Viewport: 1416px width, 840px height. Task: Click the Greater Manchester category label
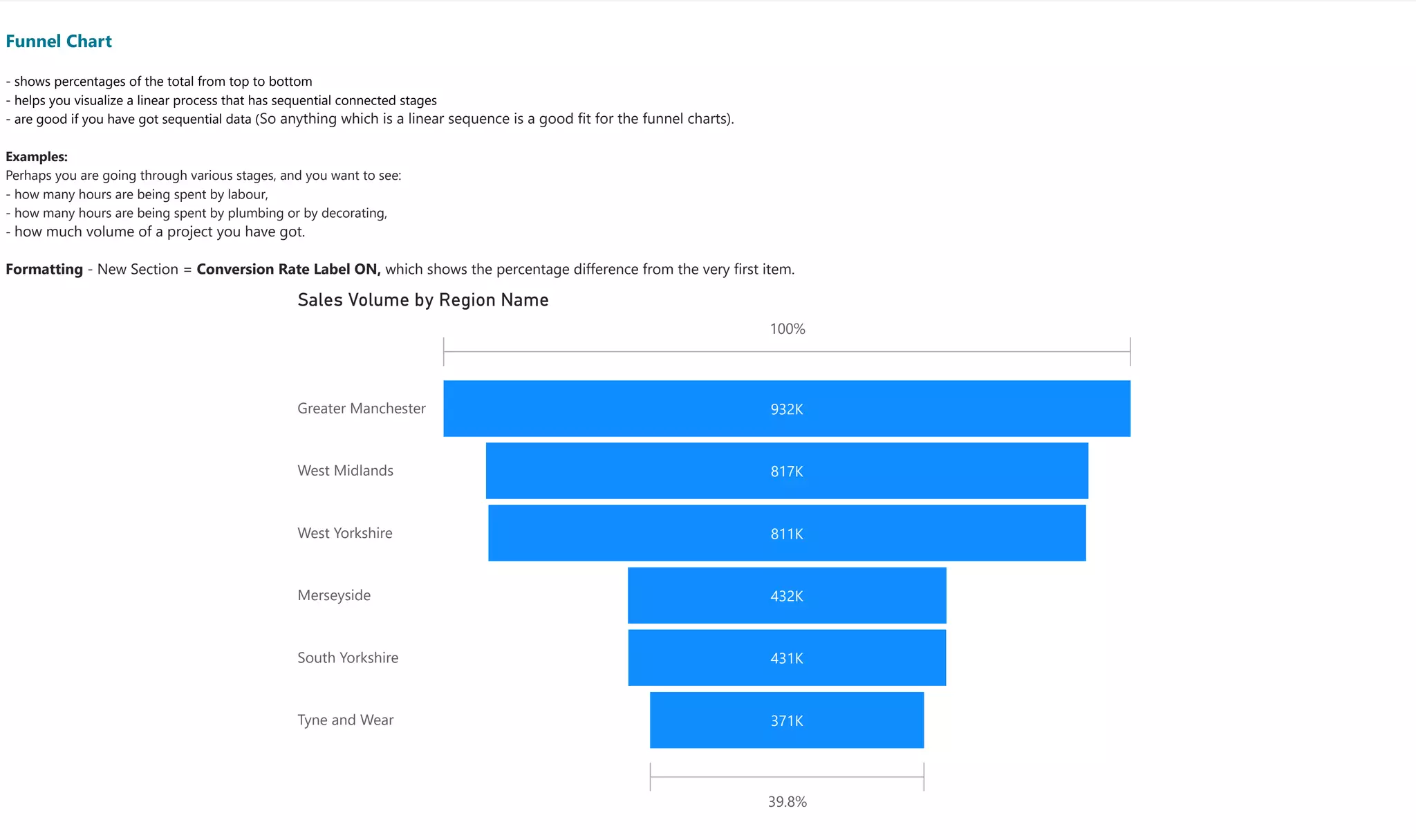pyautogui.click(x=361, y=409)
